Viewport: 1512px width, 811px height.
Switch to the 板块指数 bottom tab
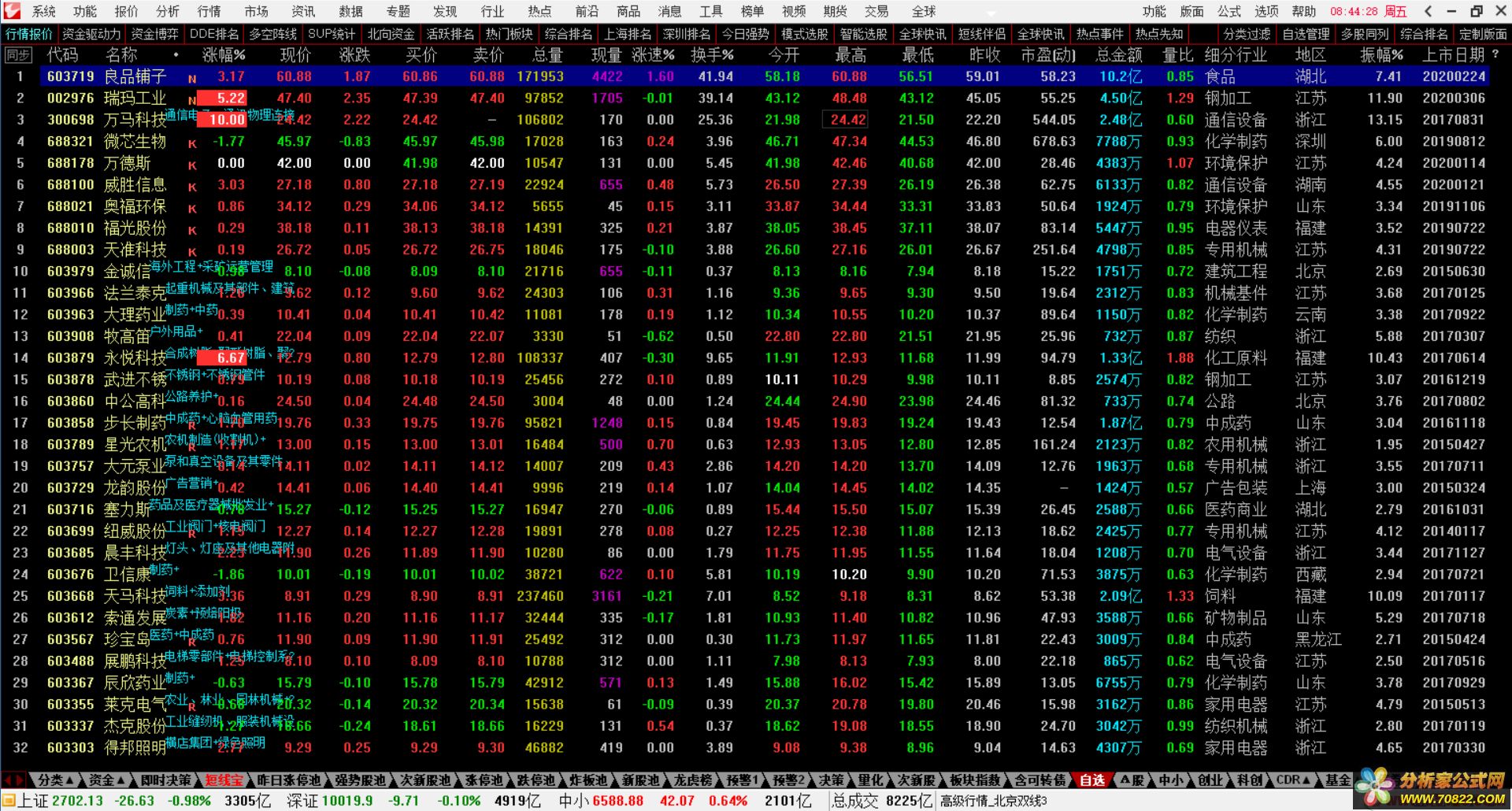click(x=975, y=780)
